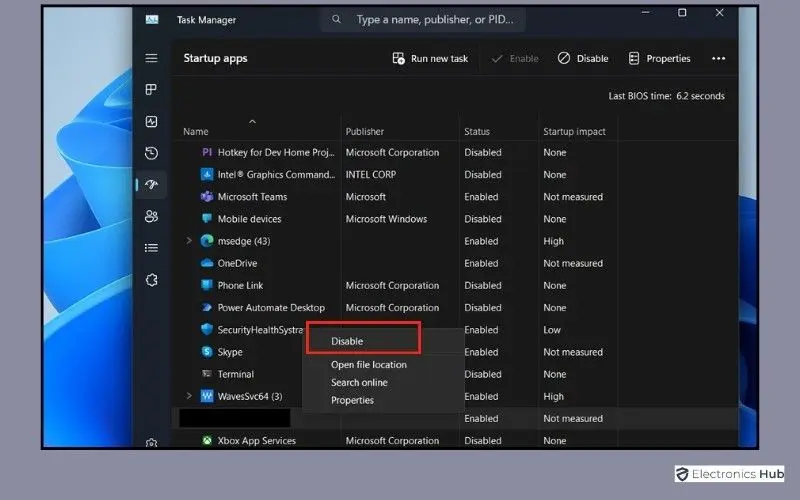Click the Disable toolbar button
This screenshot has width=800, height=500.
click(x=583, y=59)
